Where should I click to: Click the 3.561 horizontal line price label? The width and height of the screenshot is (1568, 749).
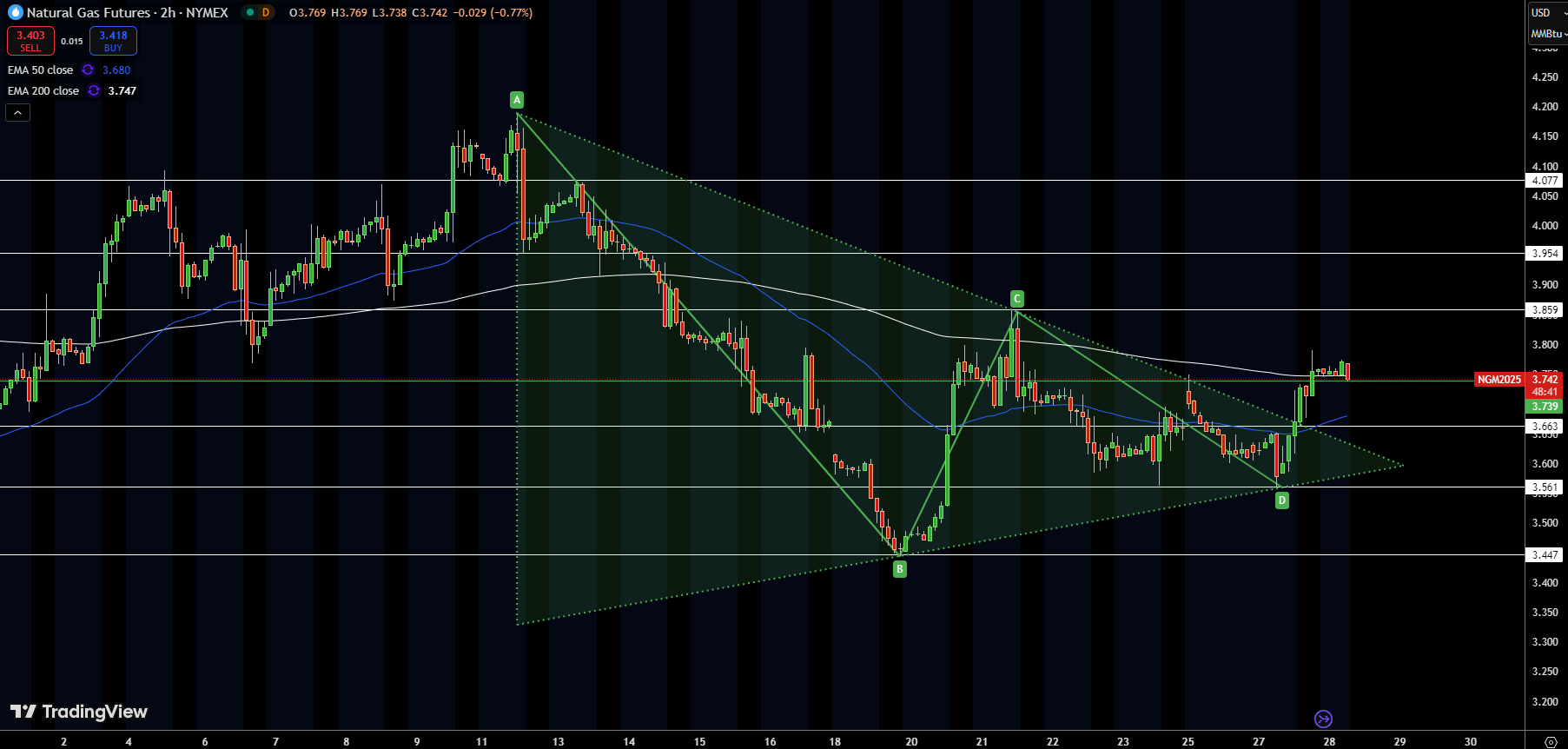pos(1545,487)
